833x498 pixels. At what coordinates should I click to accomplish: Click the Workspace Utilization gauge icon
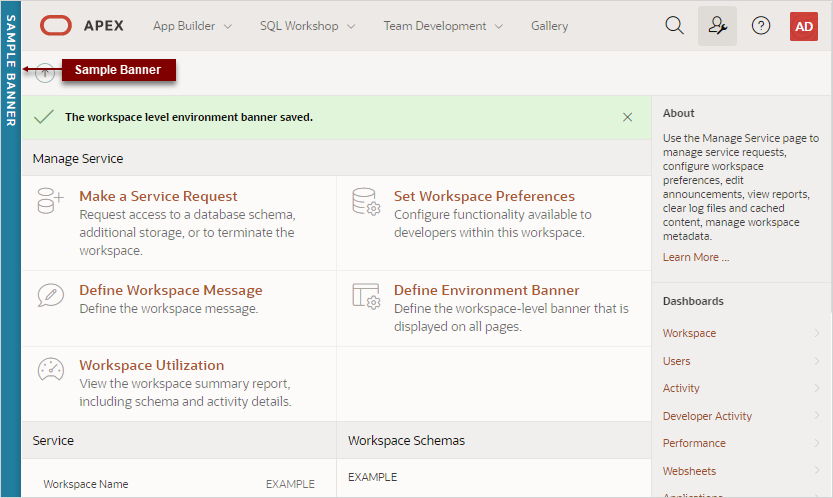pos(50,369)
